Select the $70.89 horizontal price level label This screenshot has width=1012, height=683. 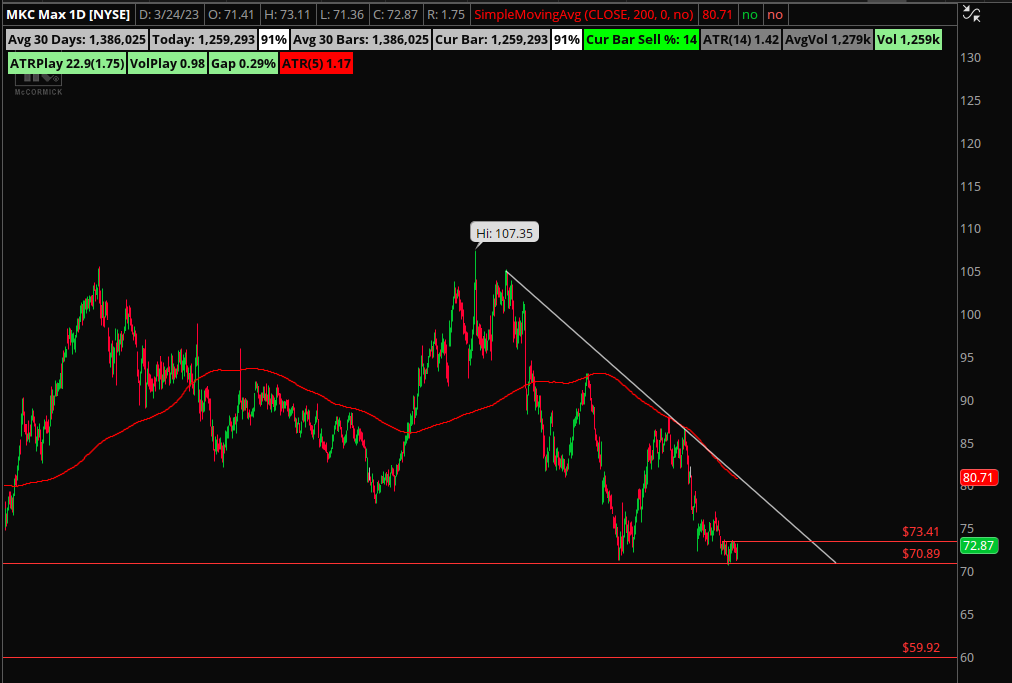920,553
